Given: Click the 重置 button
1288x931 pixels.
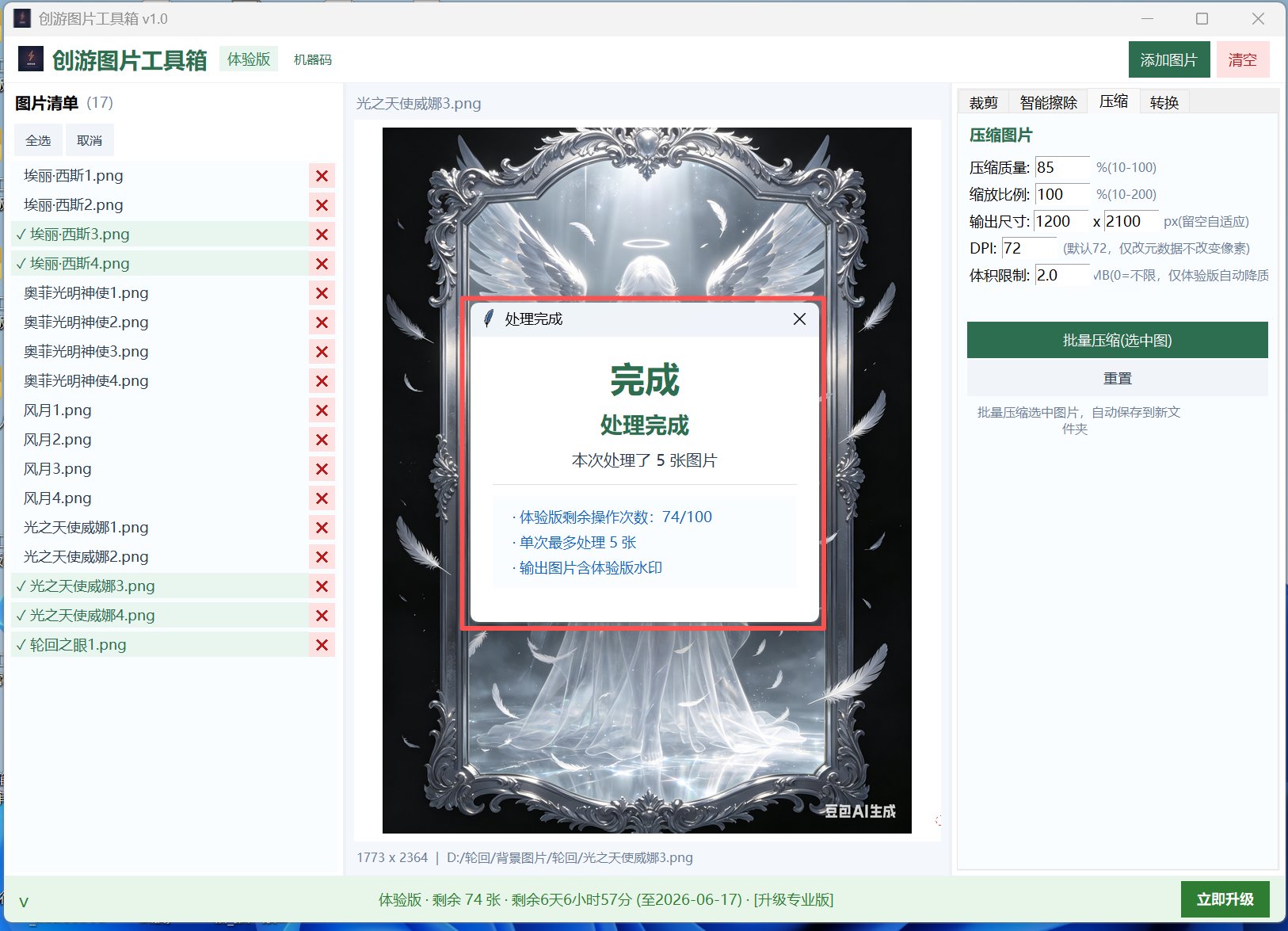Looking at the screenshot, I should [1117, 379].
